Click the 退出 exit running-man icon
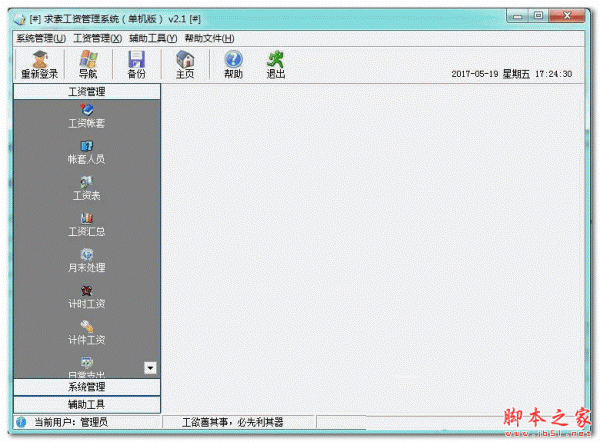600x442 pixels. [276, 64]
